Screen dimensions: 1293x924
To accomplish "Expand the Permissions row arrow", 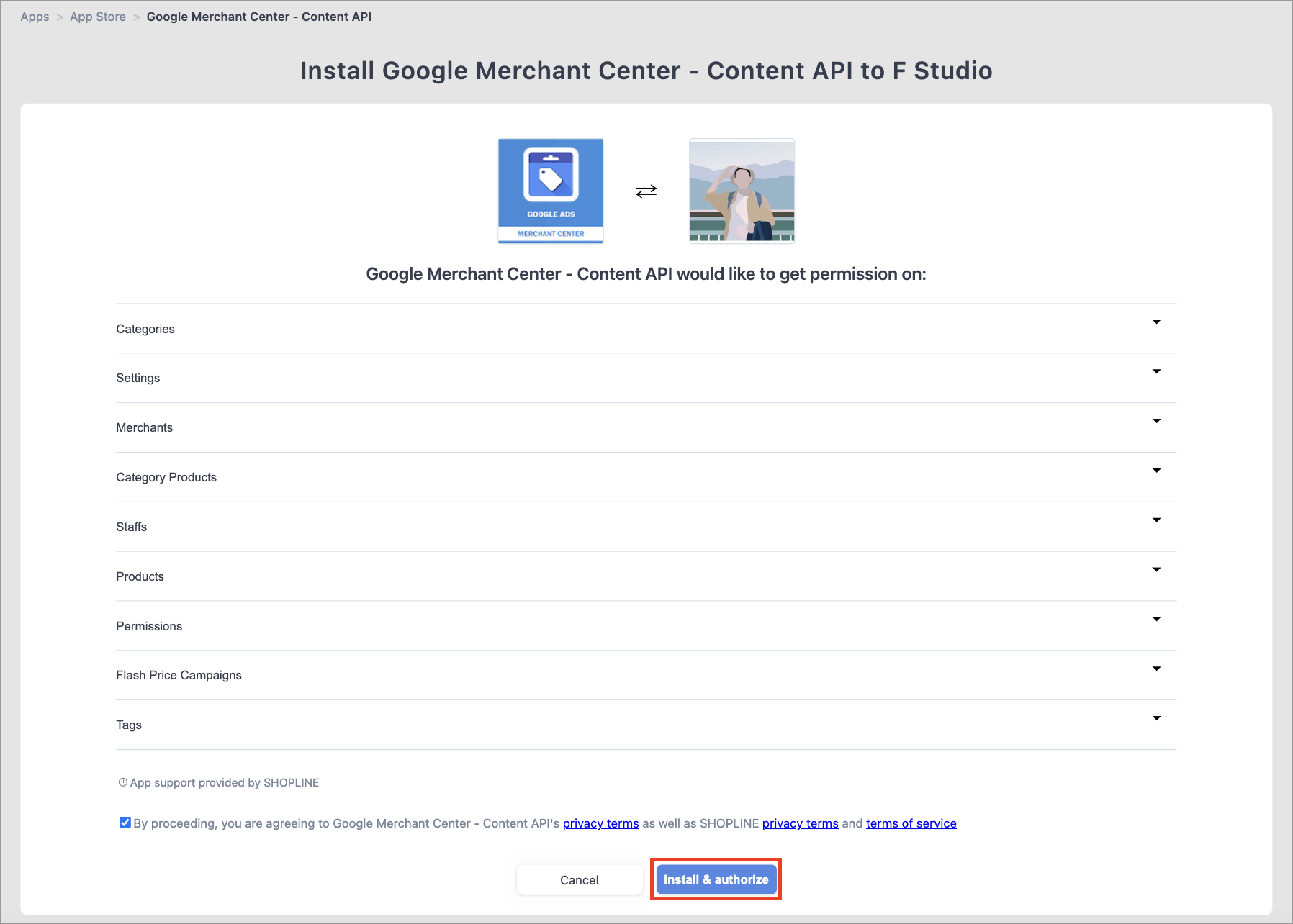I will click(1156, 619).
